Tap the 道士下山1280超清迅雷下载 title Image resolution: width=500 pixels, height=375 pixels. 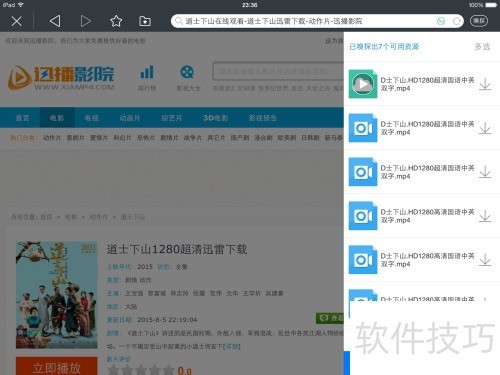point(177,249)
